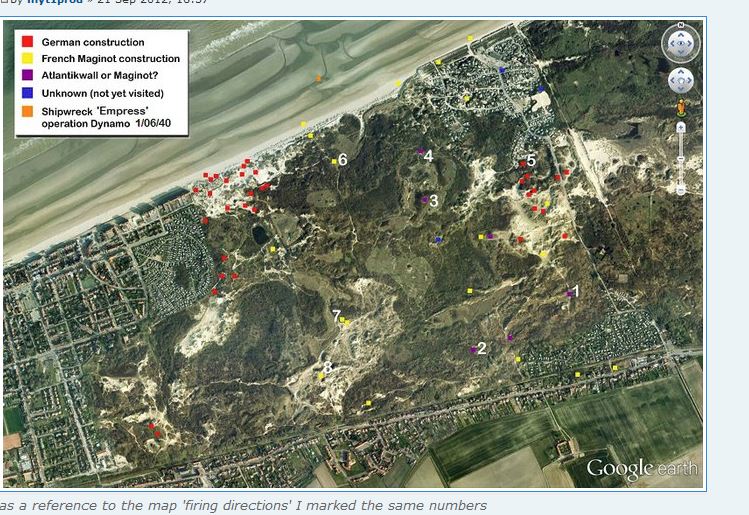This screenshot has height=515, width=749.
Task: Pan map right with move joystick's right arrow
Action: (x=689, y=80)
